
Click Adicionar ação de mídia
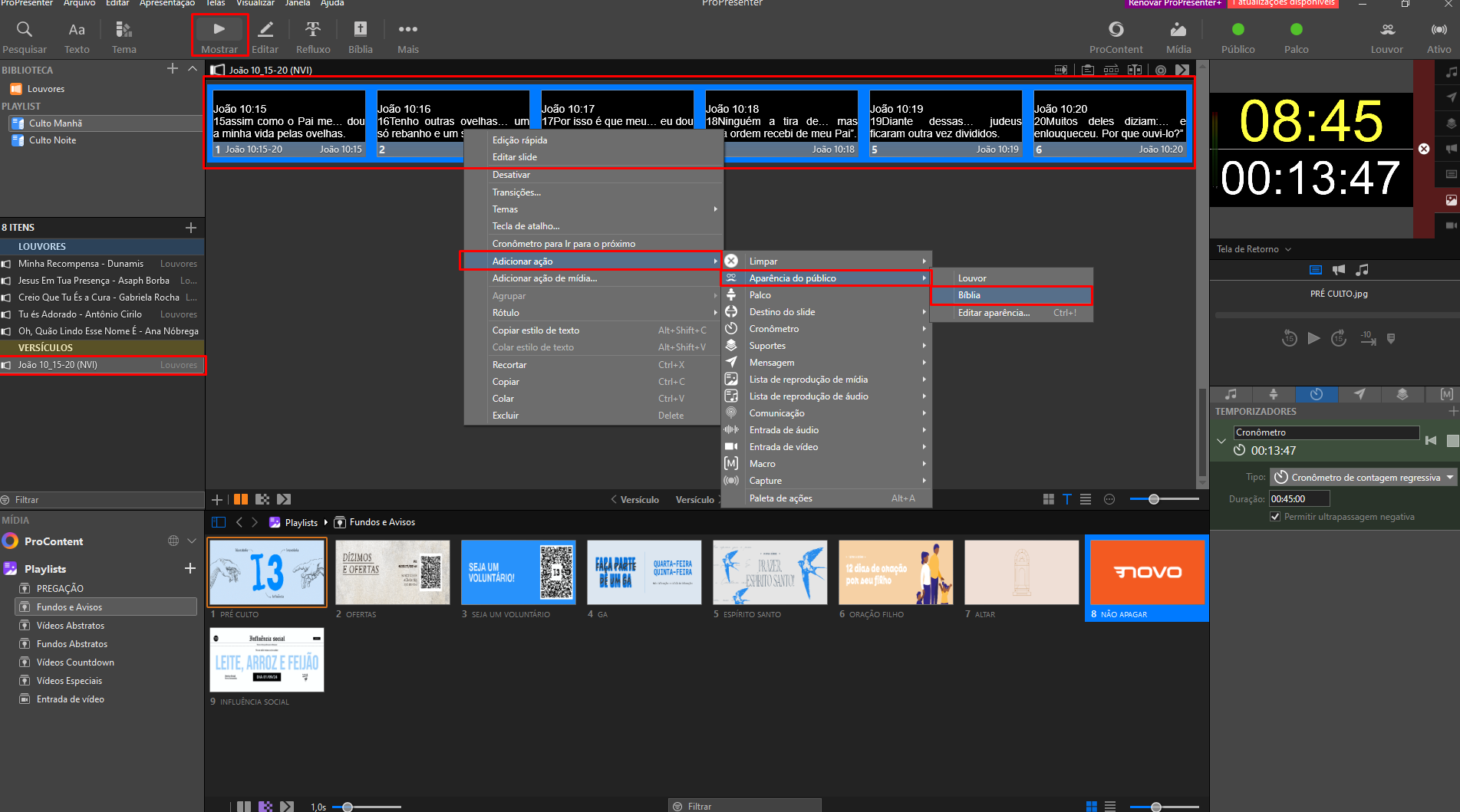[x=594, y=278]
